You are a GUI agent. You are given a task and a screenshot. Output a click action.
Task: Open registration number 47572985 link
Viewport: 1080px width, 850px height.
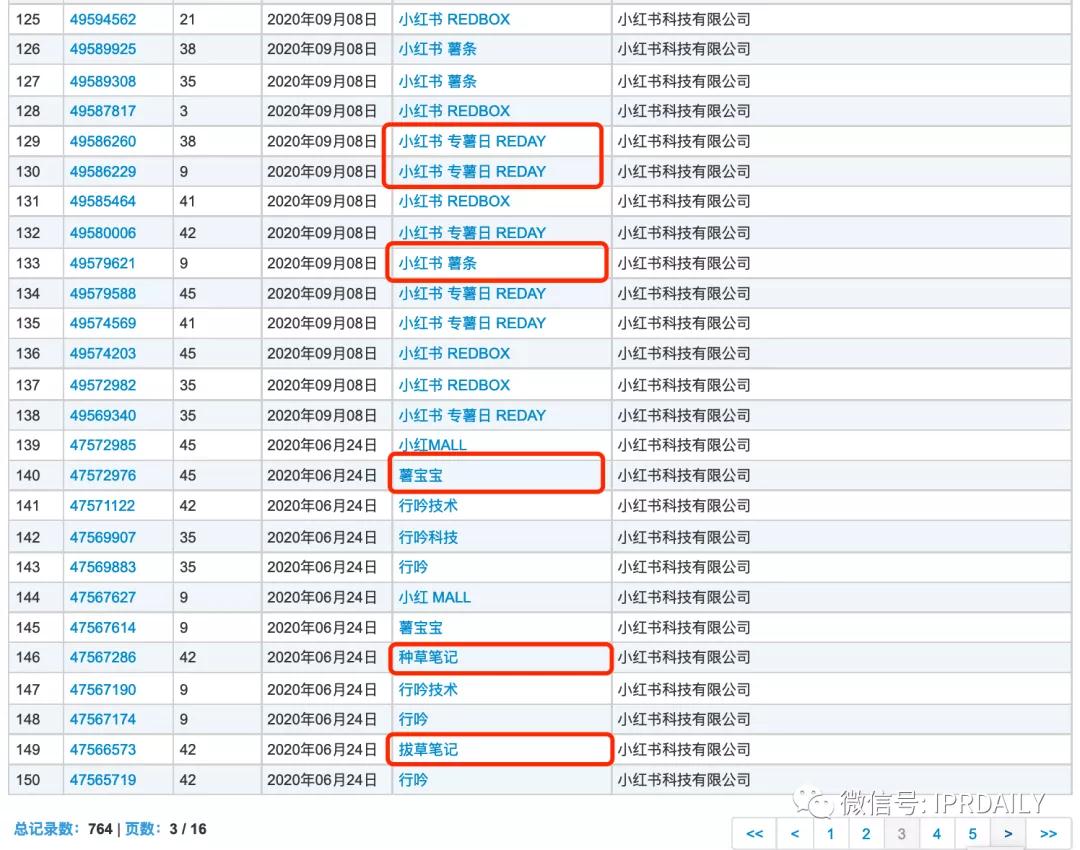coord(103,445)
